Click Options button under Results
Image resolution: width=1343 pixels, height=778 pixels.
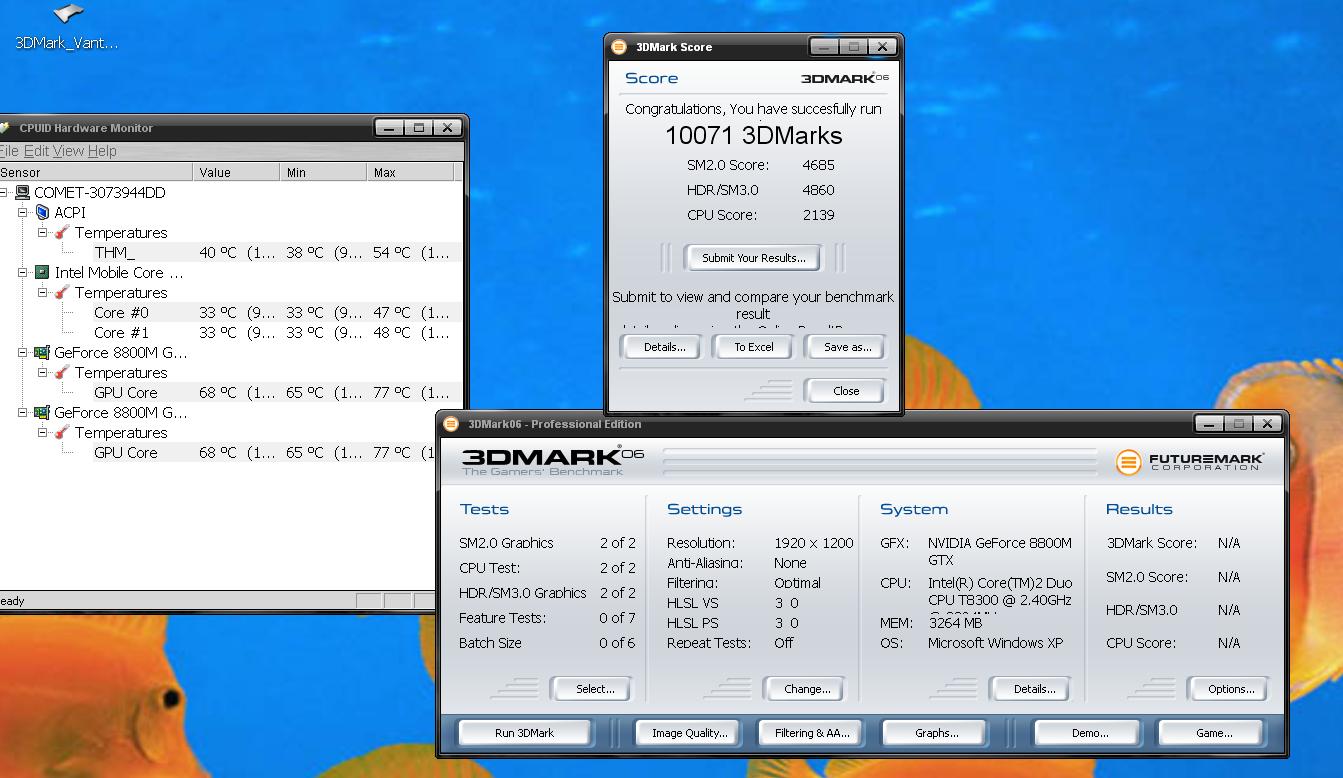[x=1231, y=689]
